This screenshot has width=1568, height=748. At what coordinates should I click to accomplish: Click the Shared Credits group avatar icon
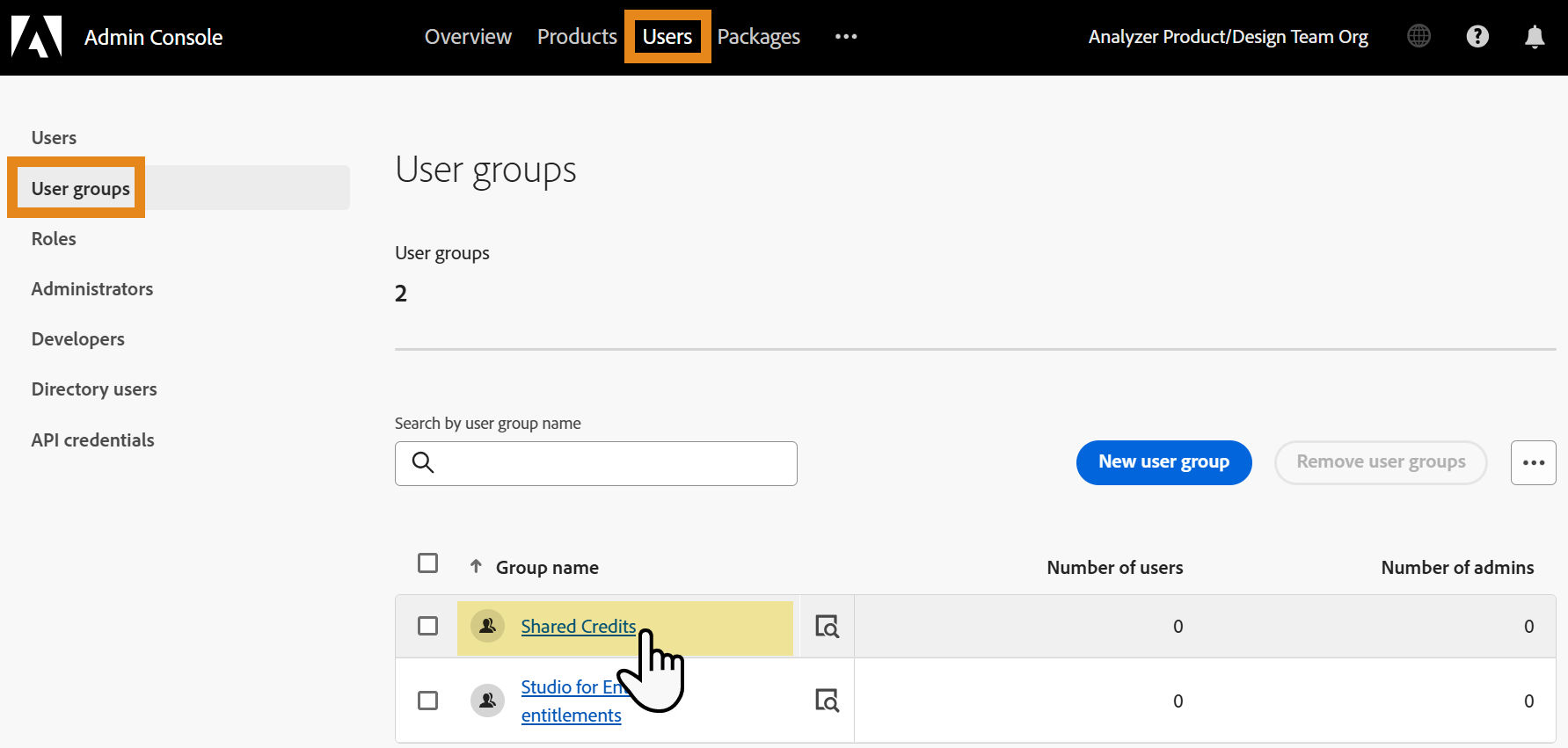[x=487, y=626]
